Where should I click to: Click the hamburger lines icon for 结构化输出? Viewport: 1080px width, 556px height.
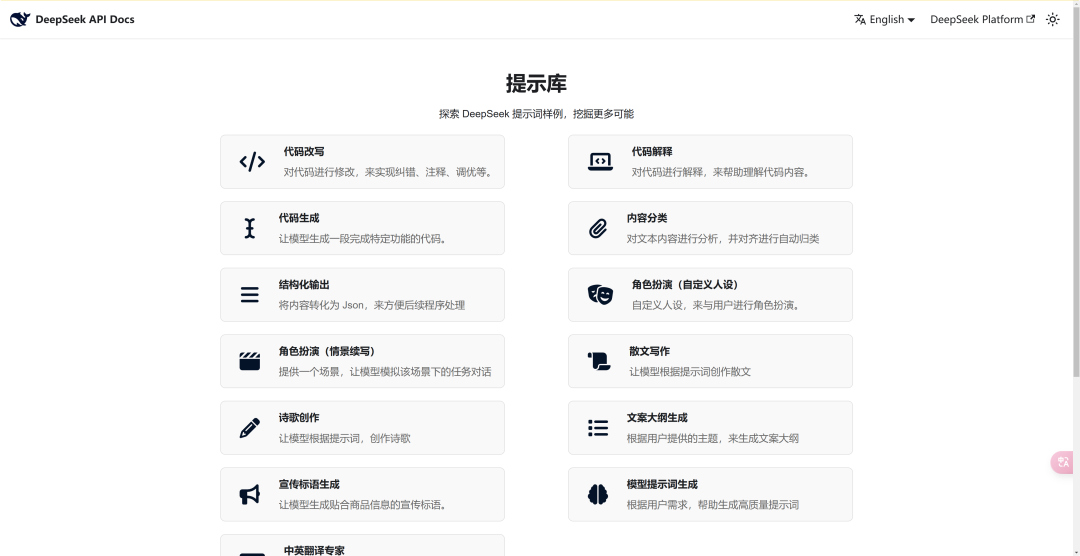click(249, 295)
